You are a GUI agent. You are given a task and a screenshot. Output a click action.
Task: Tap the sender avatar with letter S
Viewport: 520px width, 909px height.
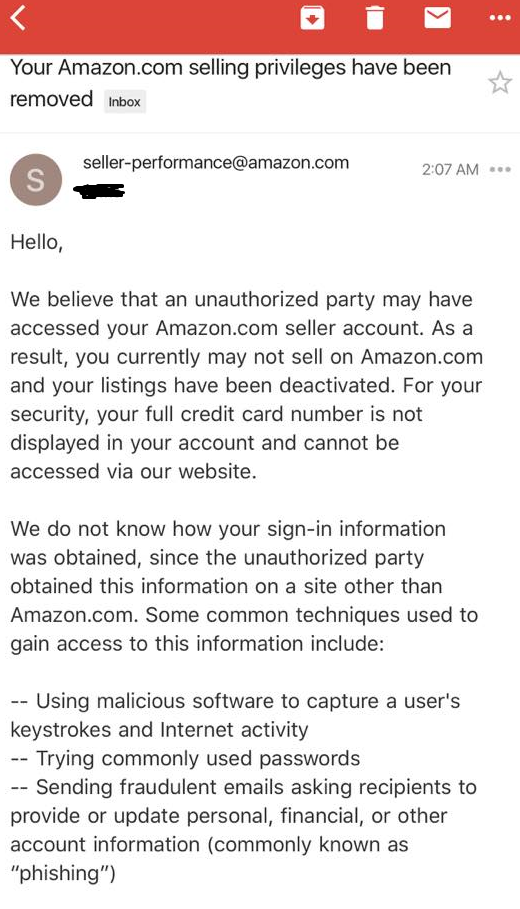point(36,180)
